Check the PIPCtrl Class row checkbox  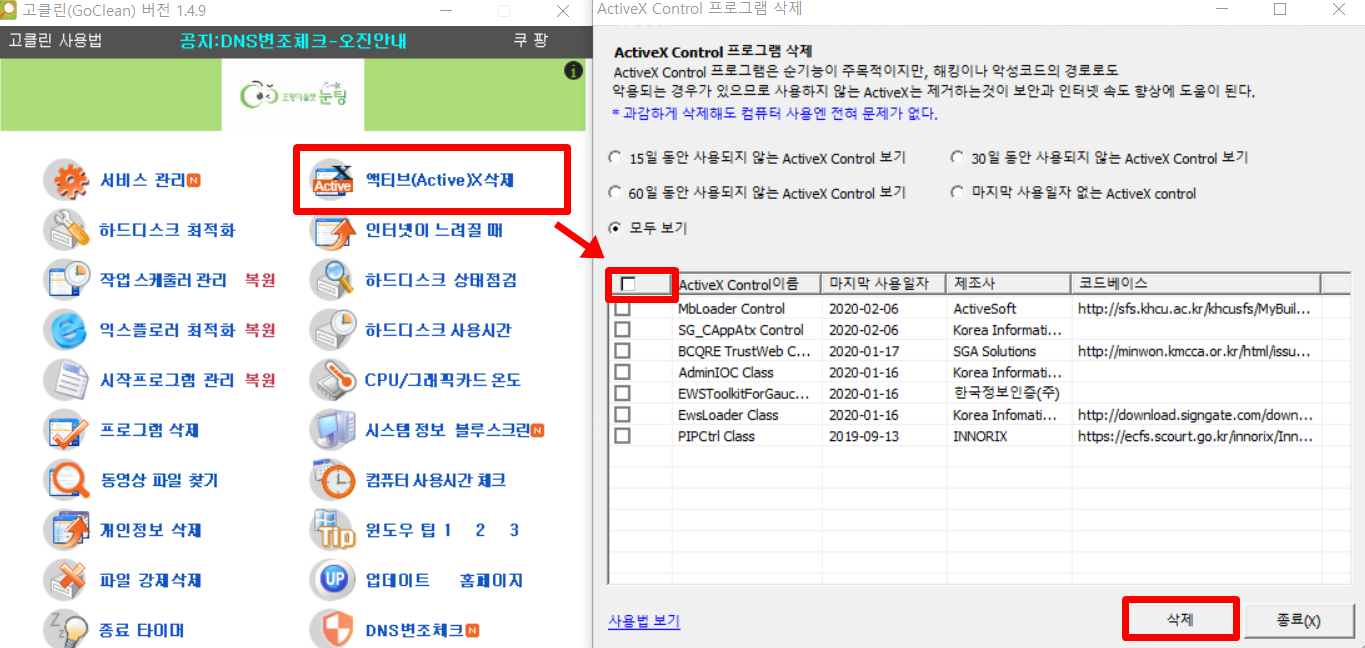(x=622, y=436)
